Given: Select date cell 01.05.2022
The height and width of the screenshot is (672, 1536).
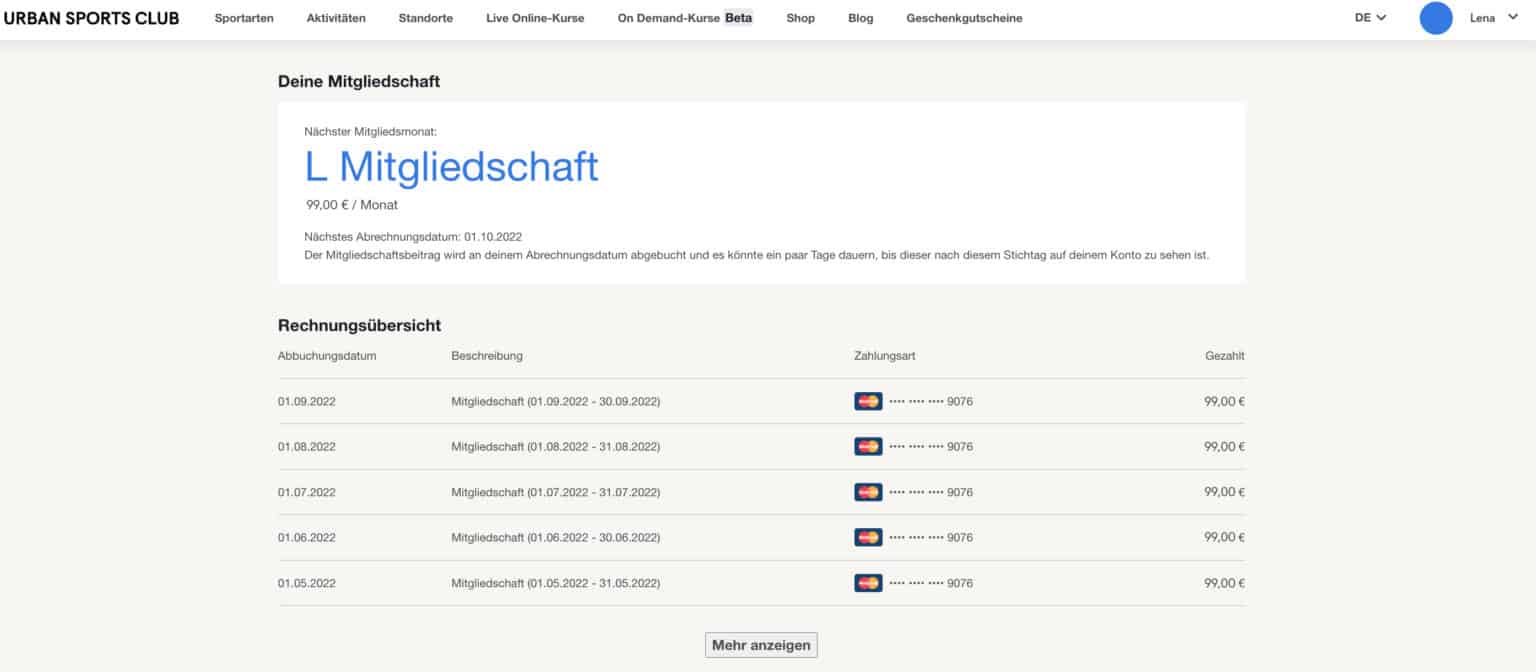Looking at the screenshot, I should click(307, 582).
